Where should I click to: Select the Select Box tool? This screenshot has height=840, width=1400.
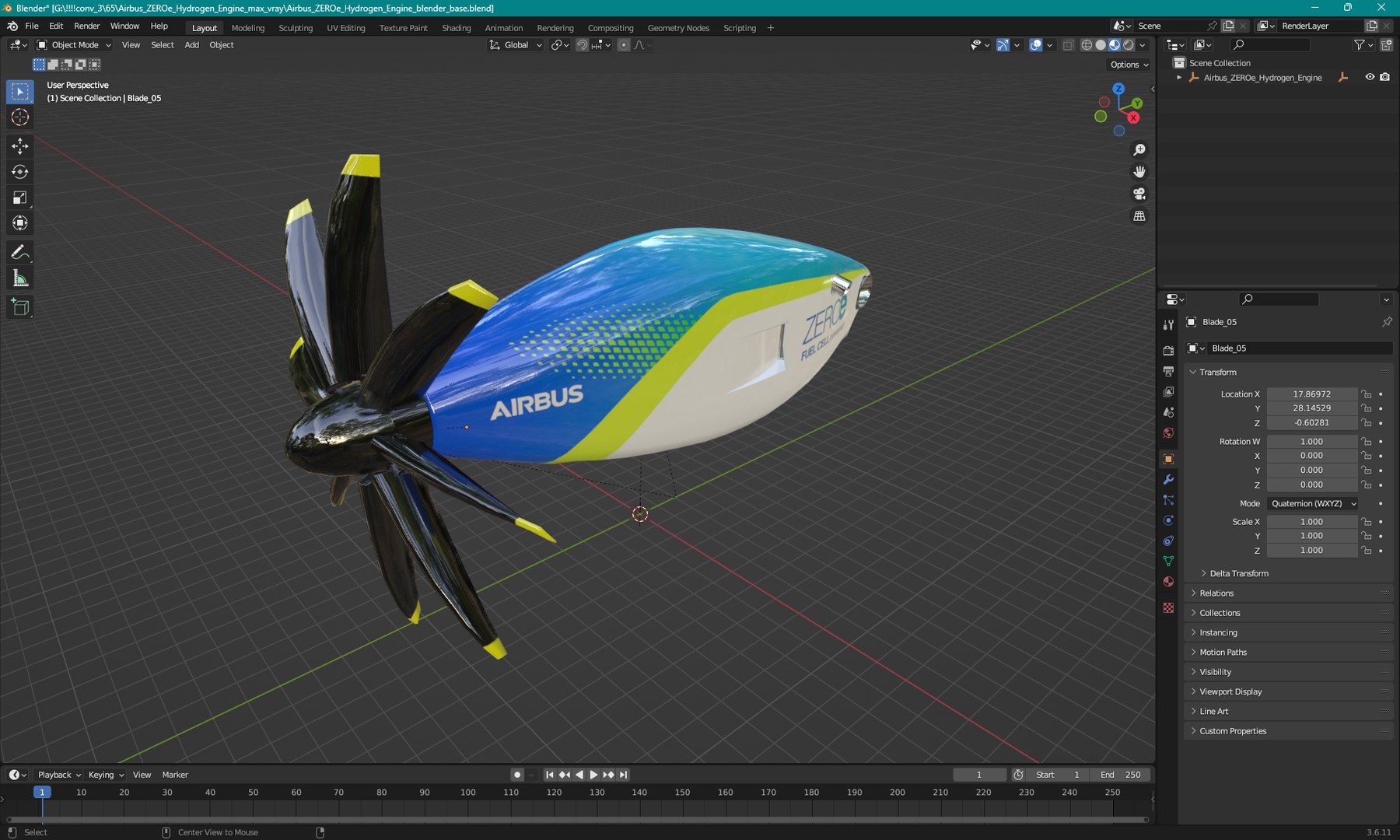(20, 92)
